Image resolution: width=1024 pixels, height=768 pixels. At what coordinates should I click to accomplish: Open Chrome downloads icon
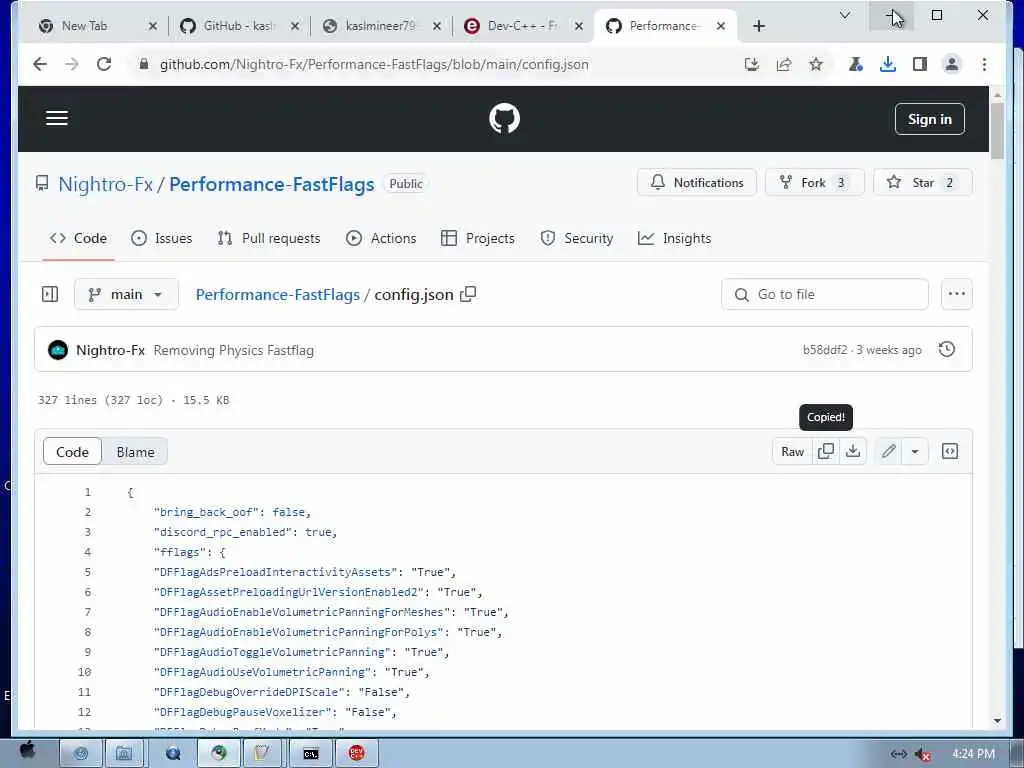(x=888, y=64)
